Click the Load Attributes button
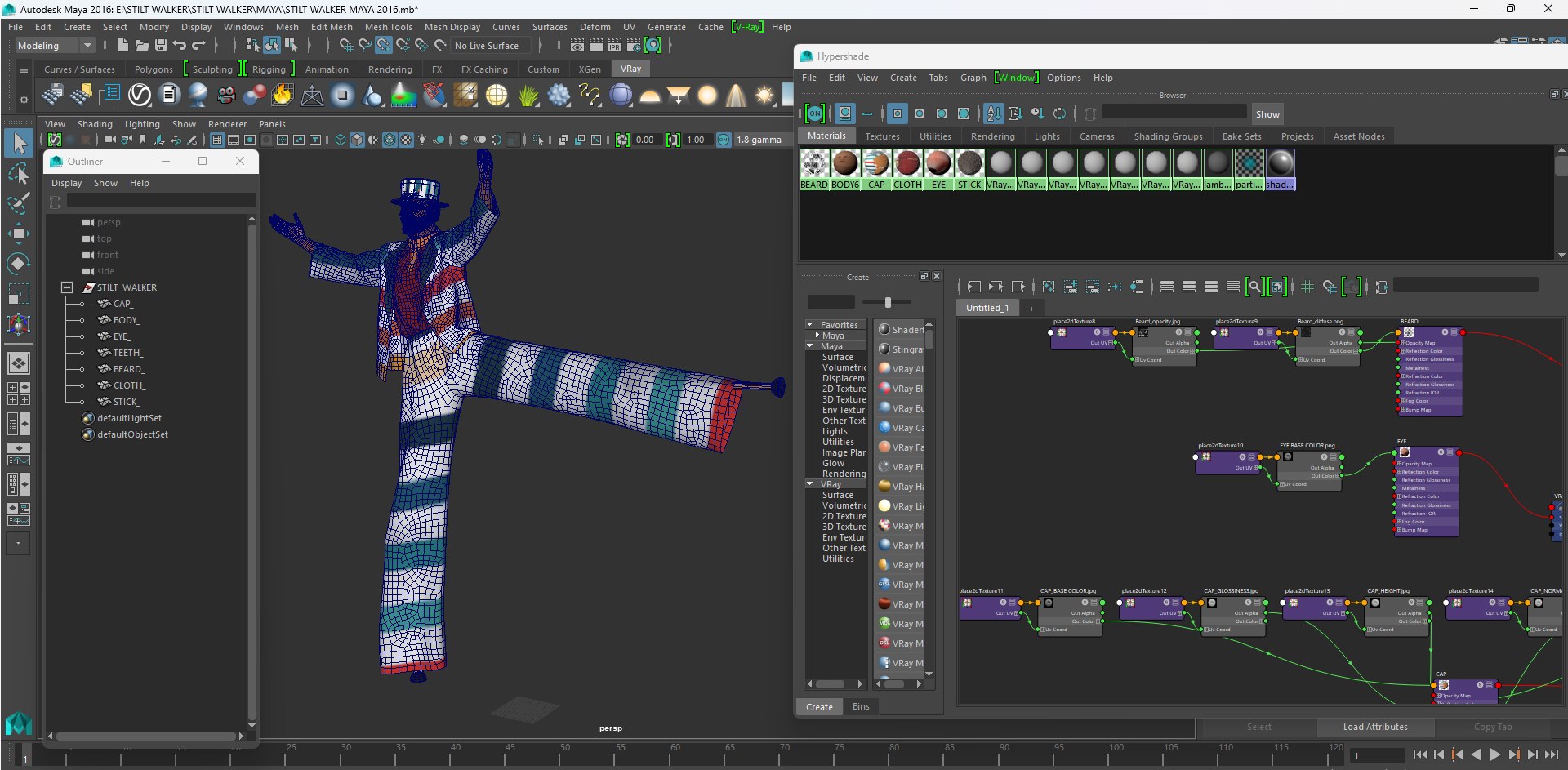 (x=1375, y=727)
